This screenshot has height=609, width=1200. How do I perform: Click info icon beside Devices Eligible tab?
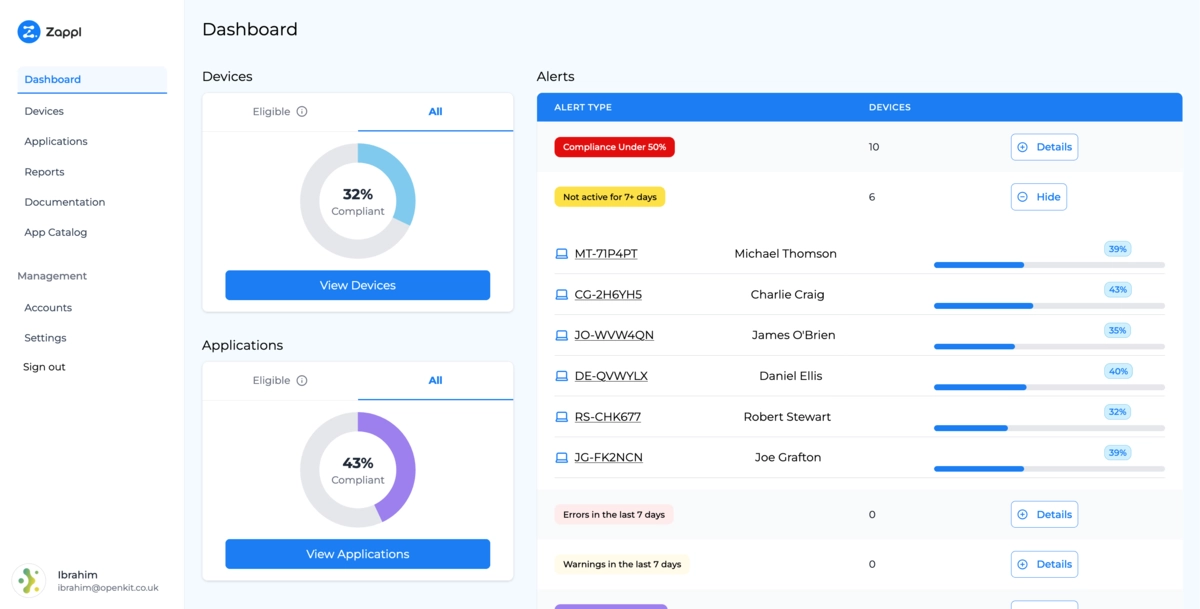coord(302,112)
